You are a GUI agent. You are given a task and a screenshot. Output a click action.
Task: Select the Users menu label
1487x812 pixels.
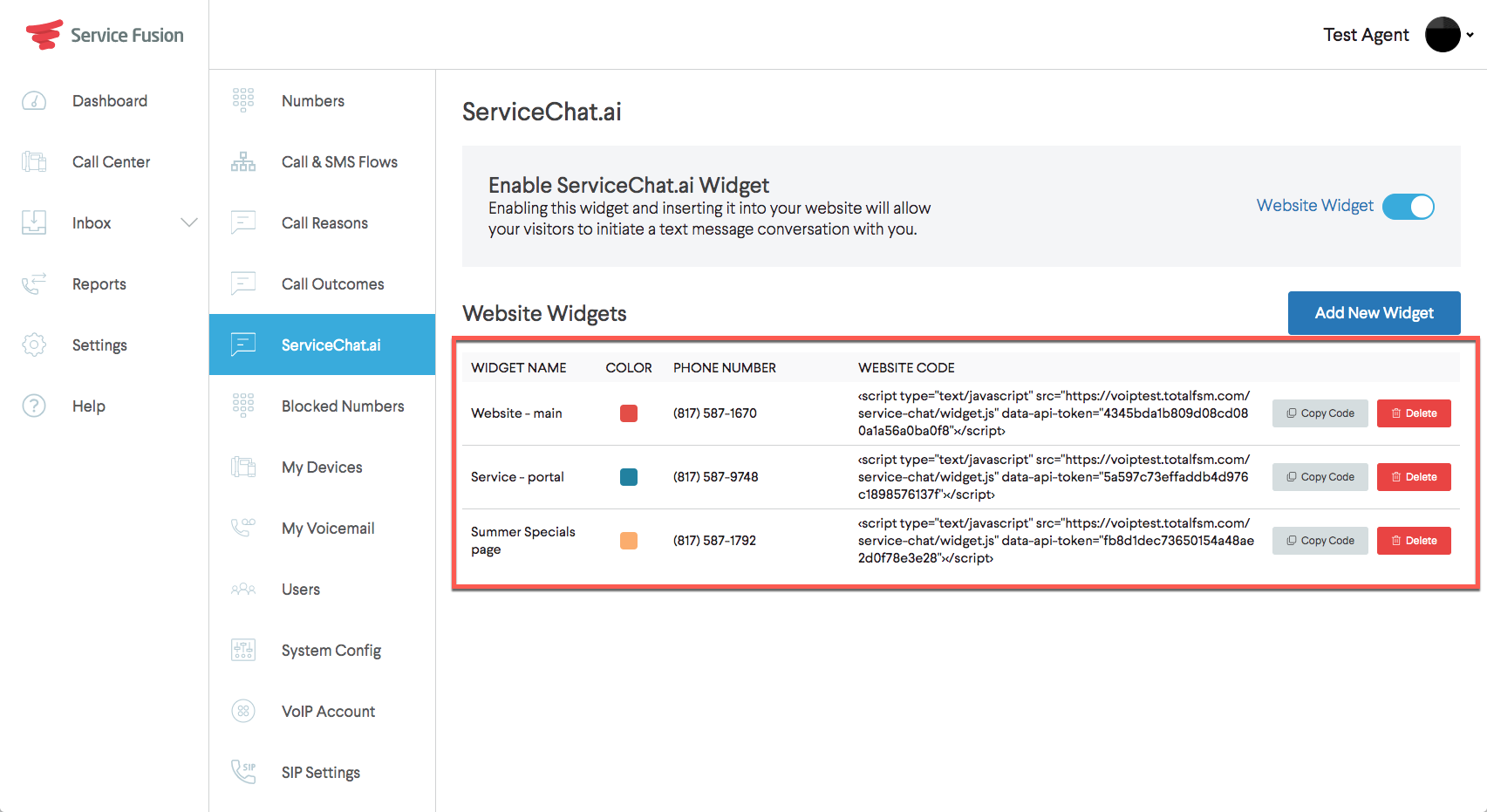[x=301, y=590]
